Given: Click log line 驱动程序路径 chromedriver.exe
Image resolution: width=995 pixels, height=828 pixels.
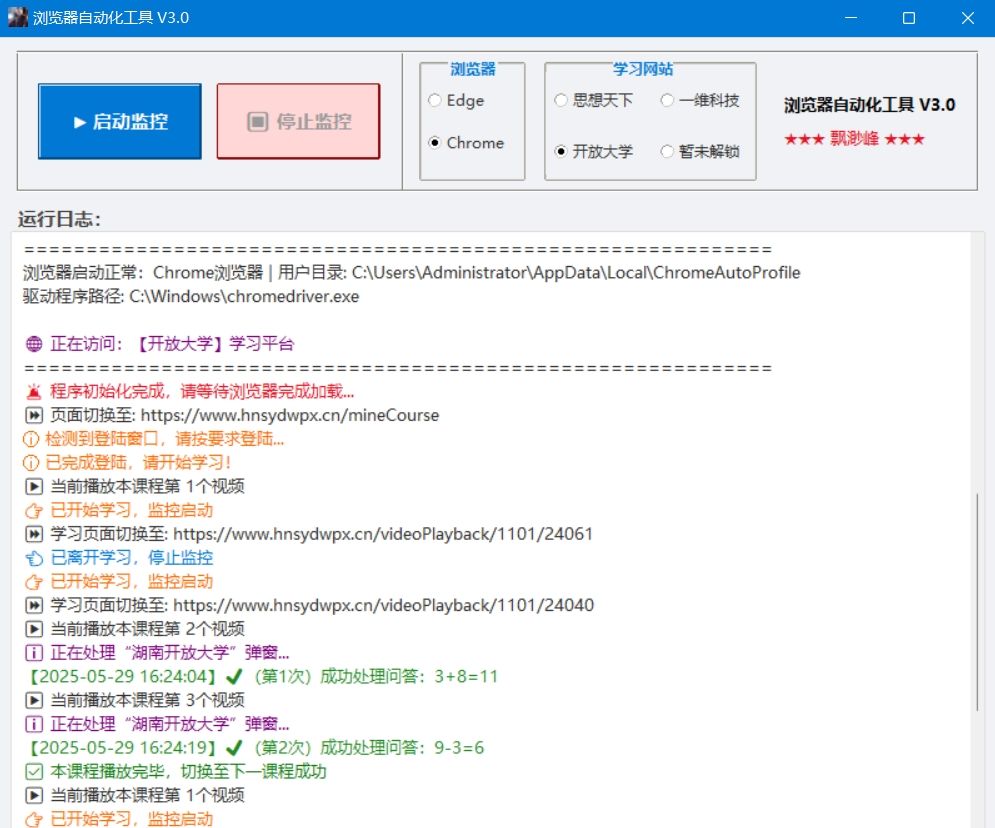Looking at the screenshot, I should pos(191,297).
